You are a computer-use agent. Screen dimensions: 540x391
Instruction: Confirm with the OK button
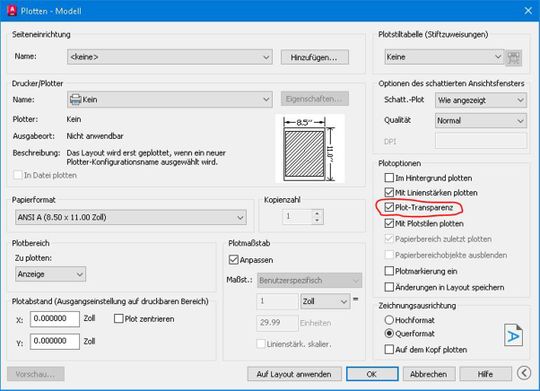(x=372, y=374)
